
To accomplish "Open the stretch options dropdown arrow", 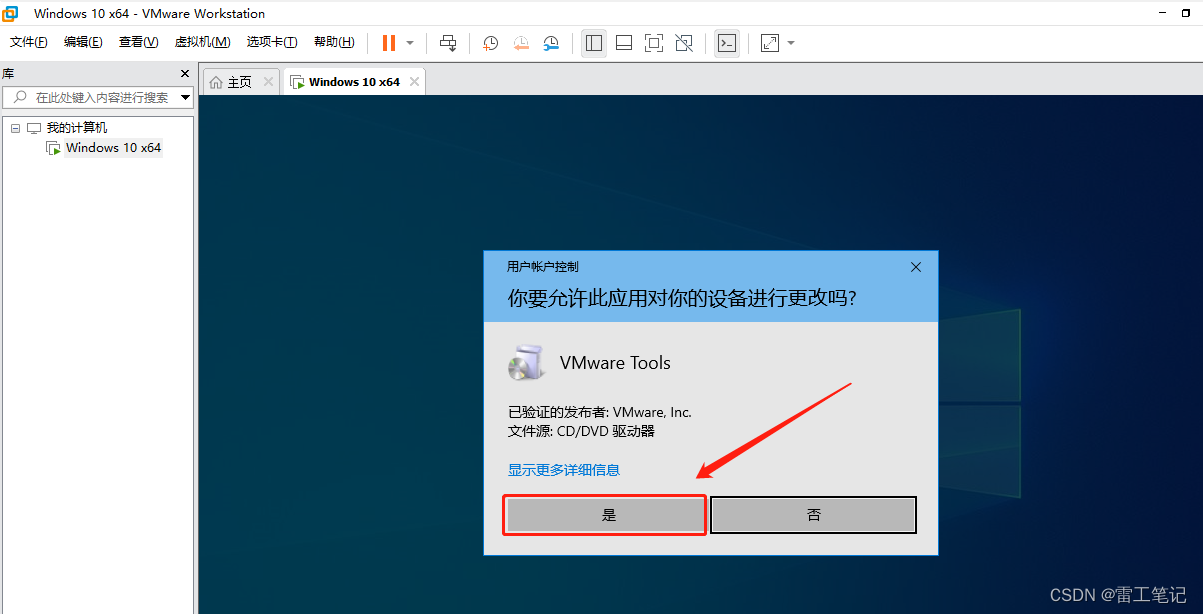I will pos(791,43).
